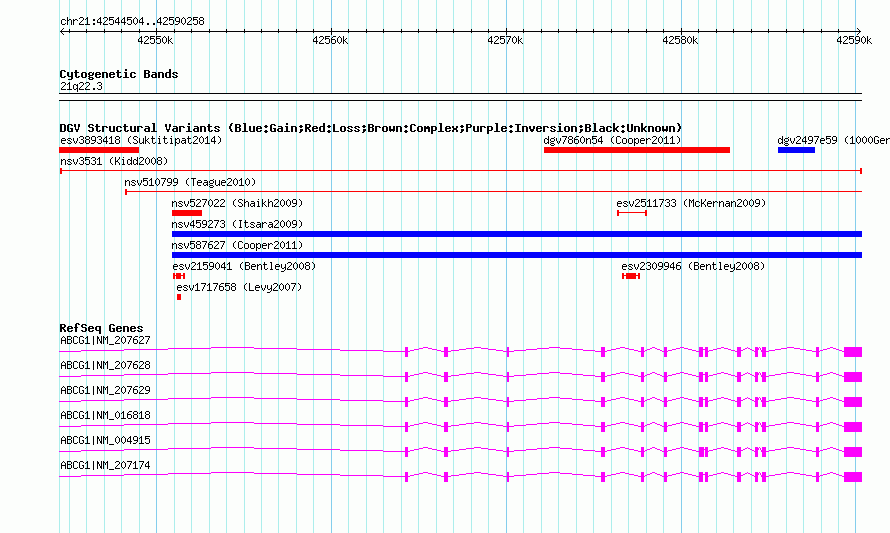This screenshot has width=890, height=533.
Task: Click the last exon block of NM_207628
Action: click(853, 377)
